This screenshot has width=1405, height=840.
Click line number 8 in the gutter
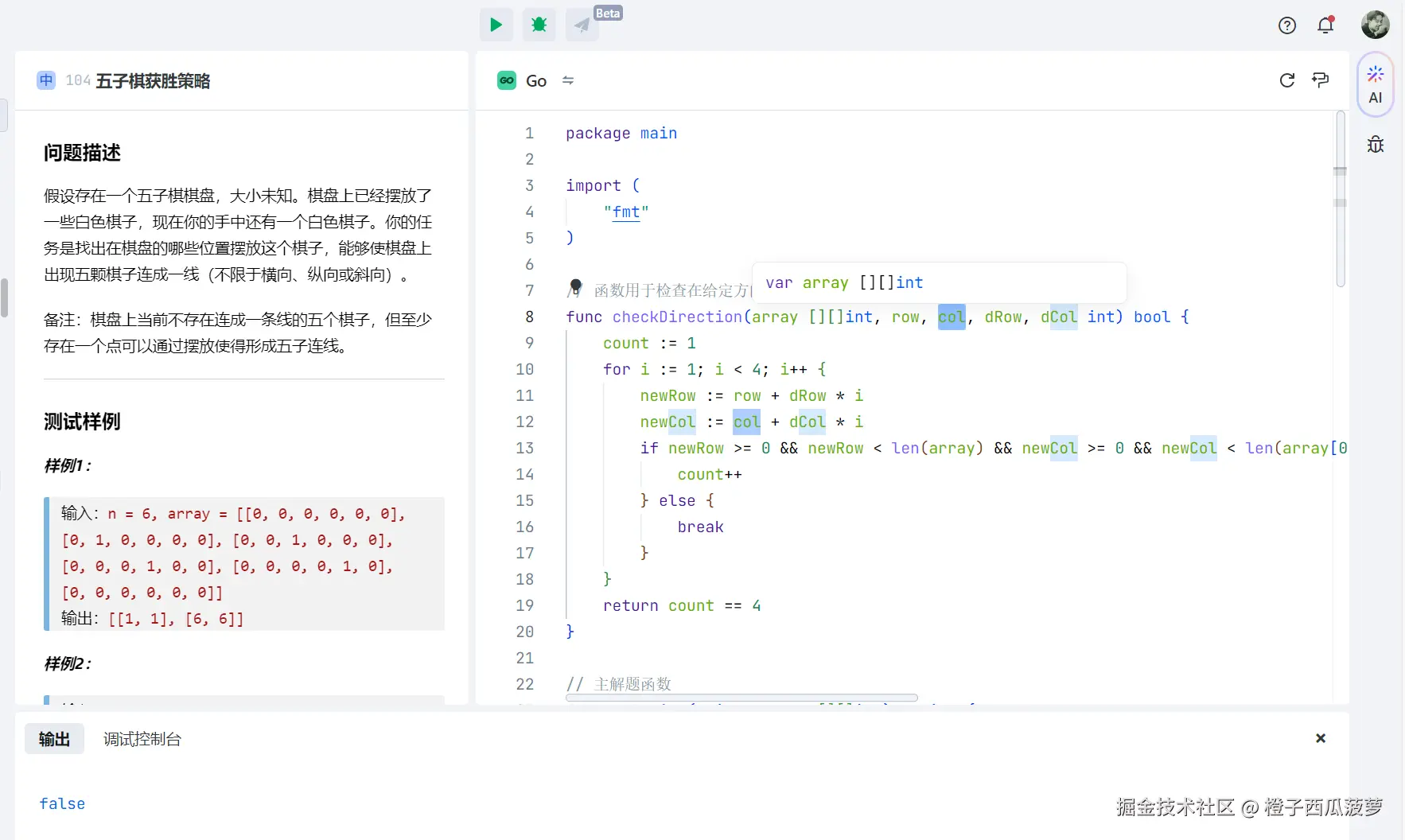point(529,317)
